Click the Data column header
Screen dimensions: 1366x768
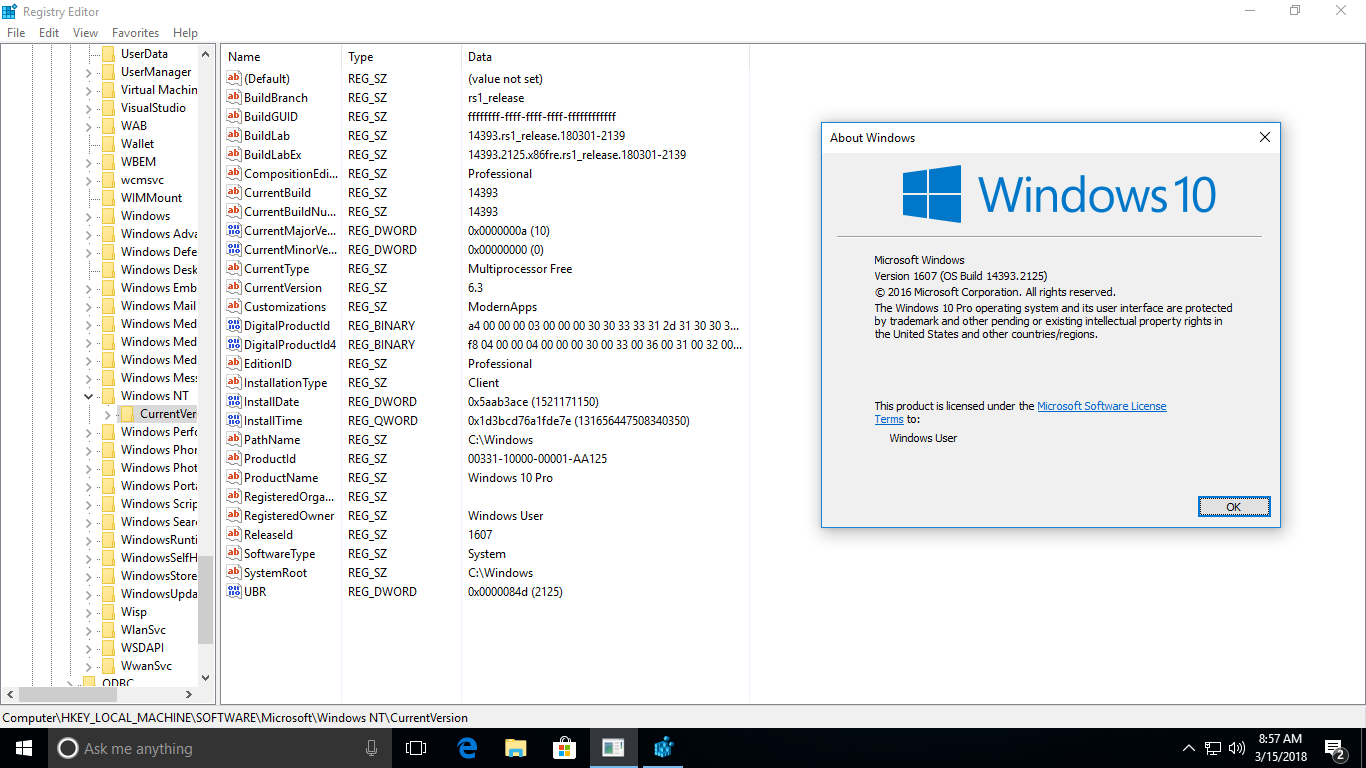coord(605,57)
